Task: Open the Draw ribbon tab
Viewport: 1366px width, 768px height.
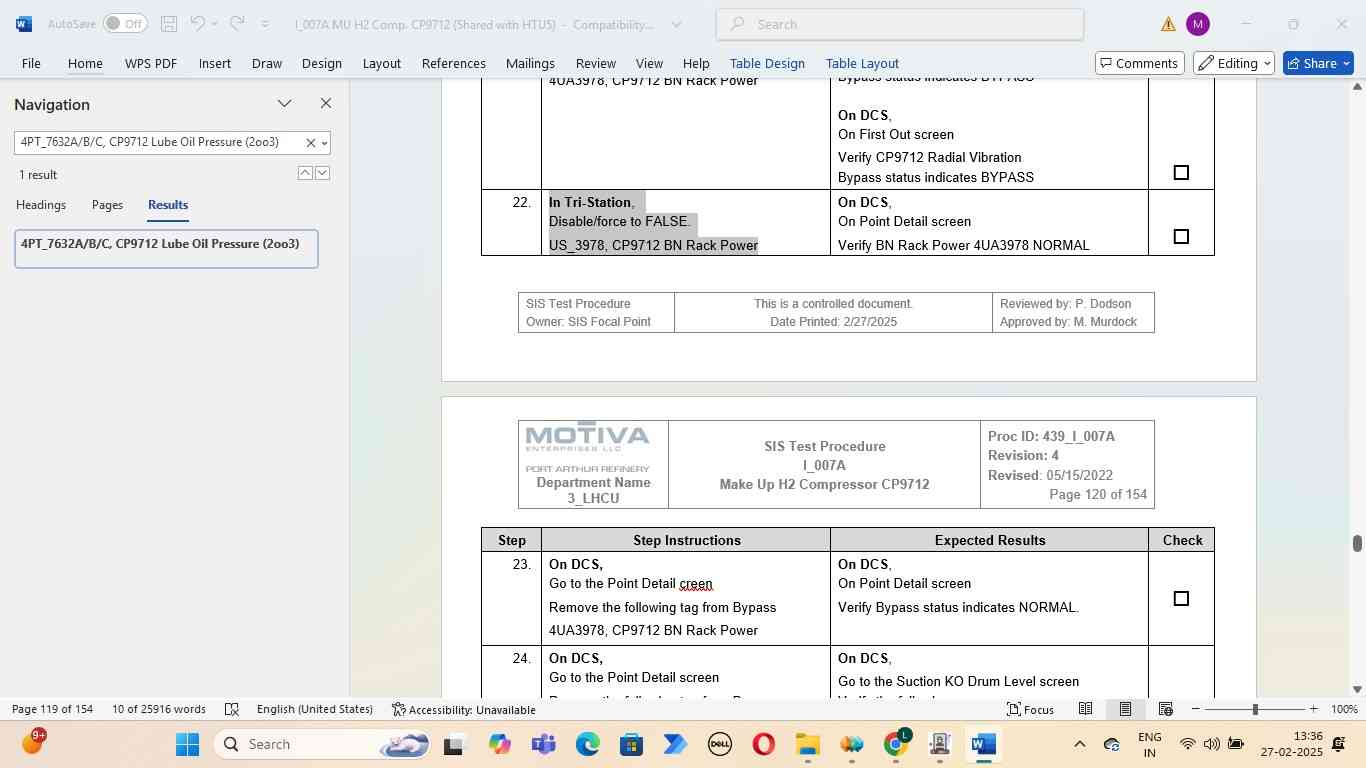Action: click(267, 63)
